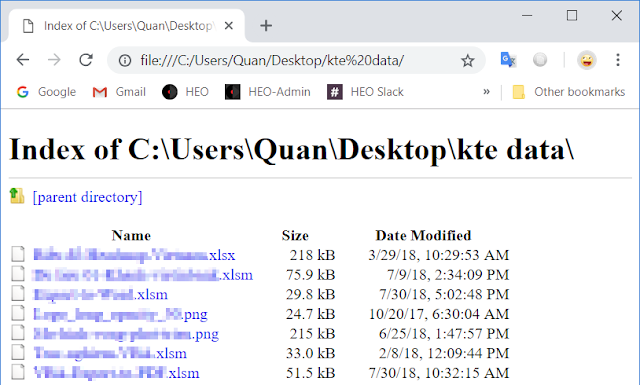Select date '7/30/18, 10:32:15 AM'

tap(439, 373)
